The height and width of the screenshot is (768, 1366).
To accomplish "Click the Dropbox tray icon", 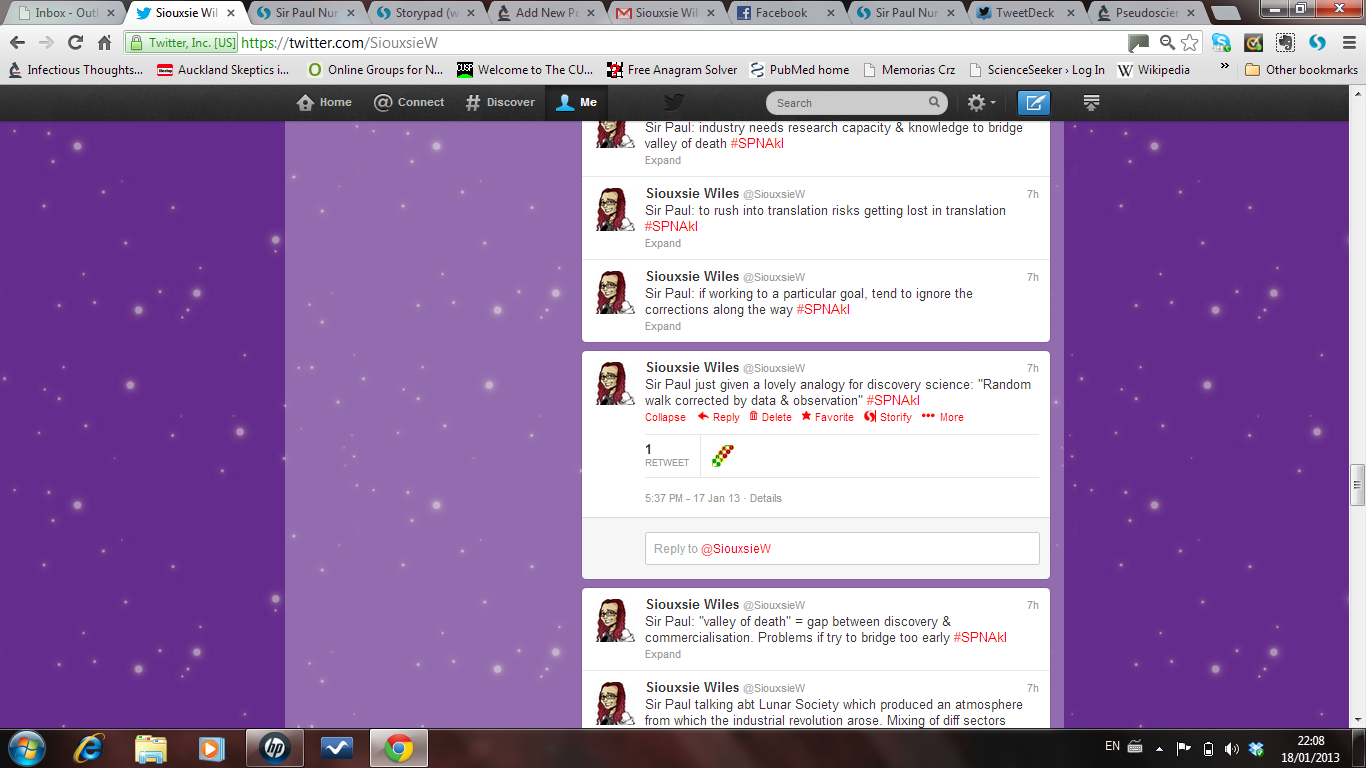I will pos(1257,748).
